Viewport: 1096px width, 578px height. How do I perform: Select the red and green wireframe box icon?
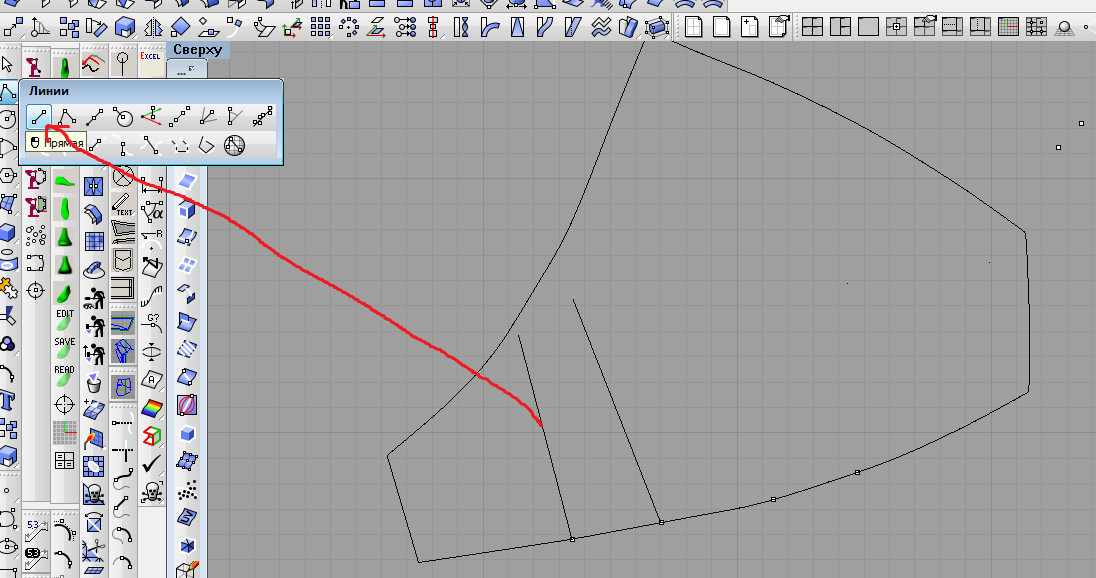click(x=152, y=435)
